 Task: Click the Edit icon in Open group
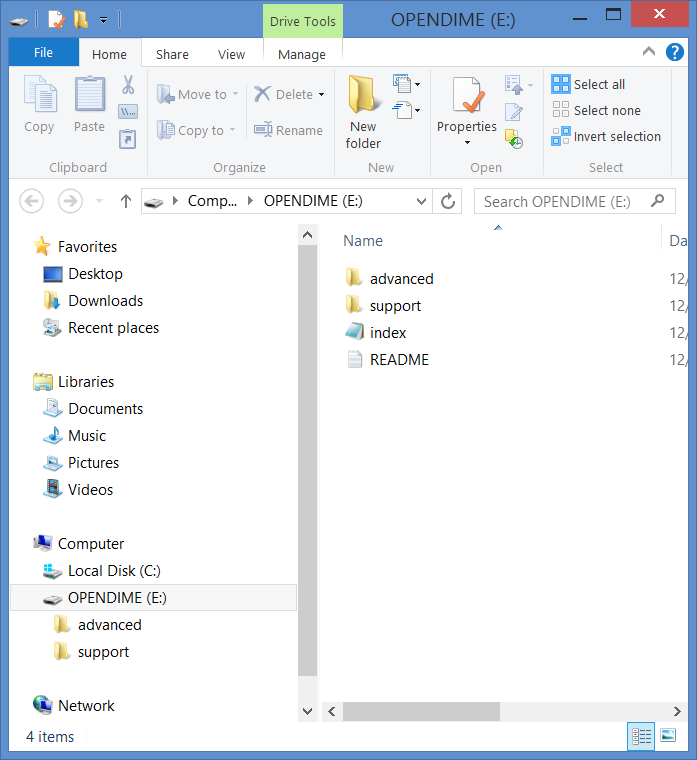point(514,112)
